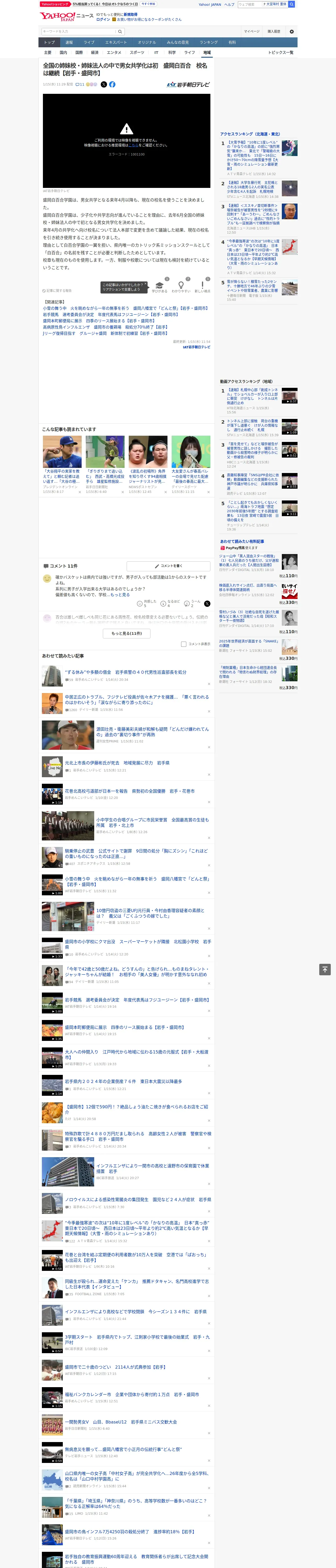Open the sumo wrestlers thumbnail article
The height and width of the screenshot is (1568, 336).
pyautogui.click(x=148, y=452)
